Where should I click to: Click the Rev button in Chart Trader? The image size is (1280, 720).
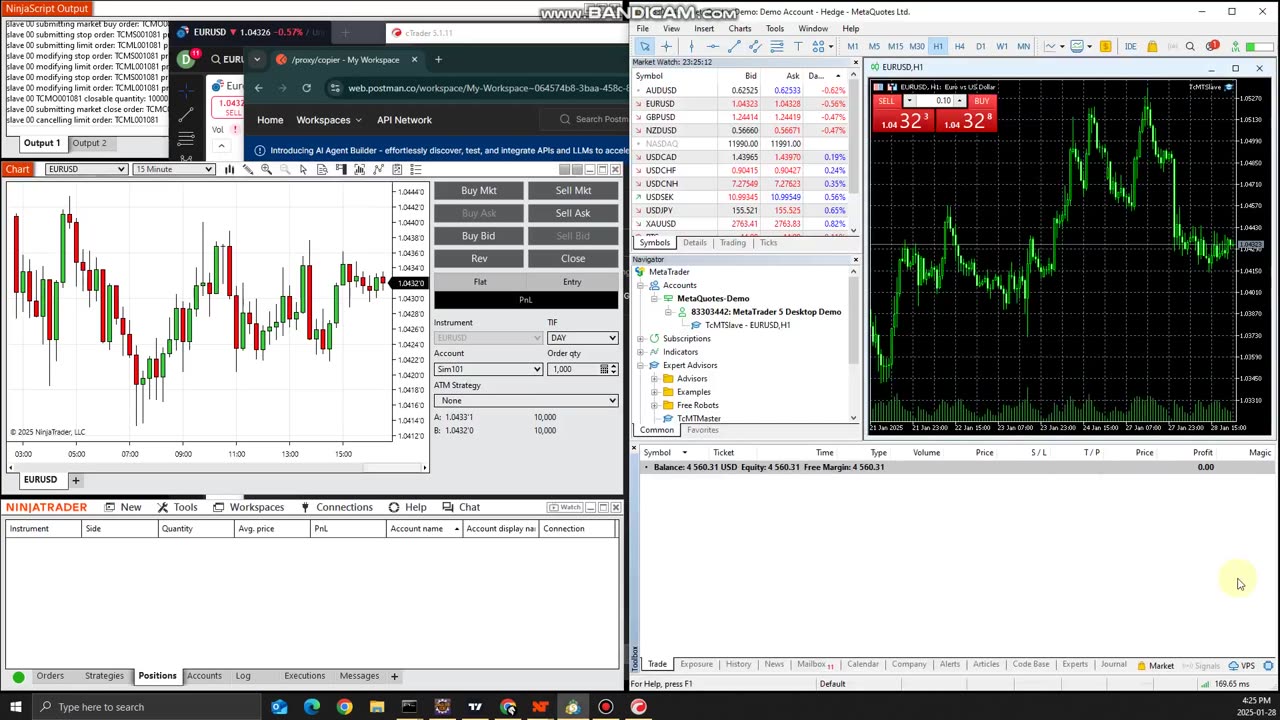click(x=479, y=258)
